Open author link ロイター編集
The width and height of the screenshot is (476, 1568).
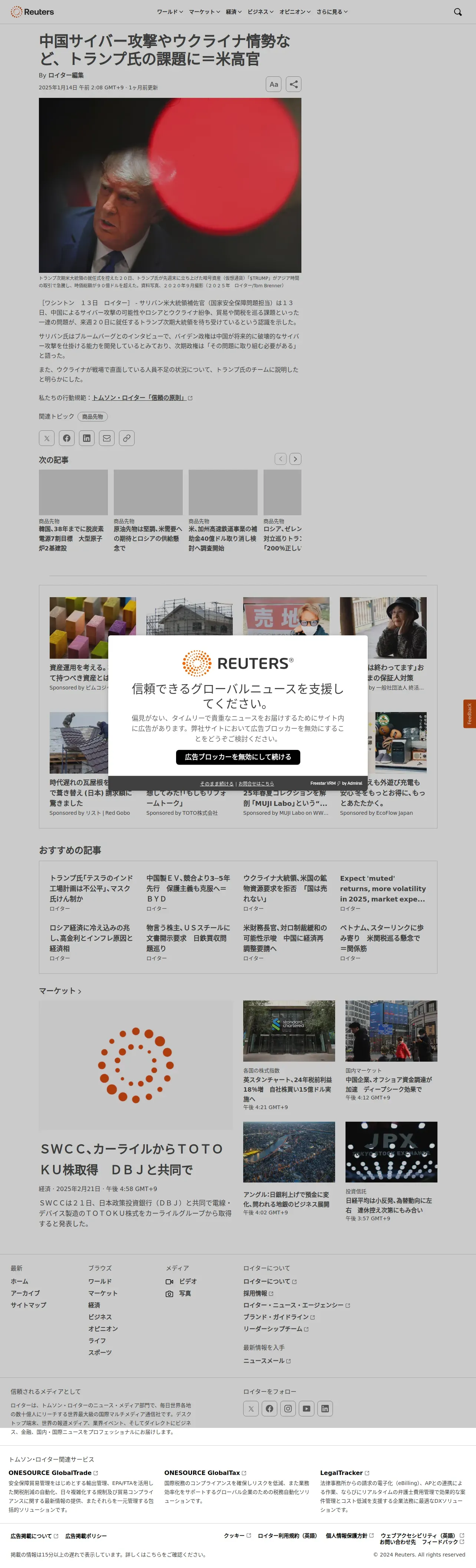66,76
